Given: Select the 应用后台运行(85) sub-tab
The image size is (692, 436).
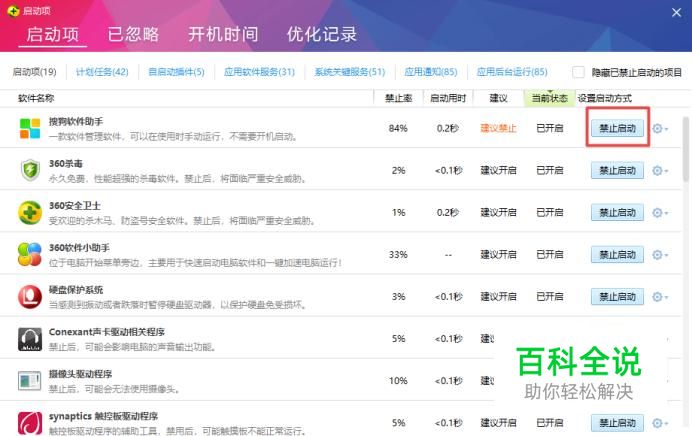Looking at the screenshot, I should point(512,72).
